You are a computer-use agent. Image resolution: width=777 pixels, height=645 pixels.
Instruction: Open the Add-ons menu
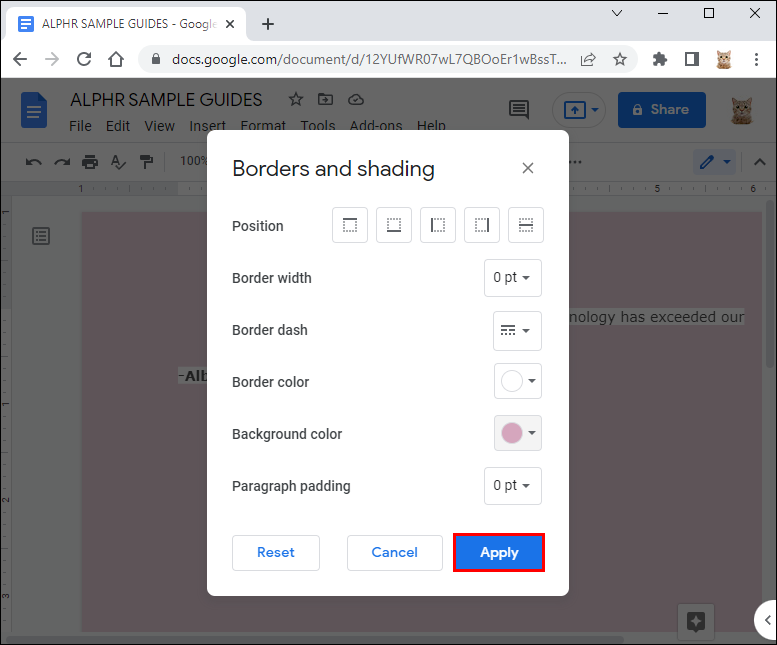coord(376,126)
